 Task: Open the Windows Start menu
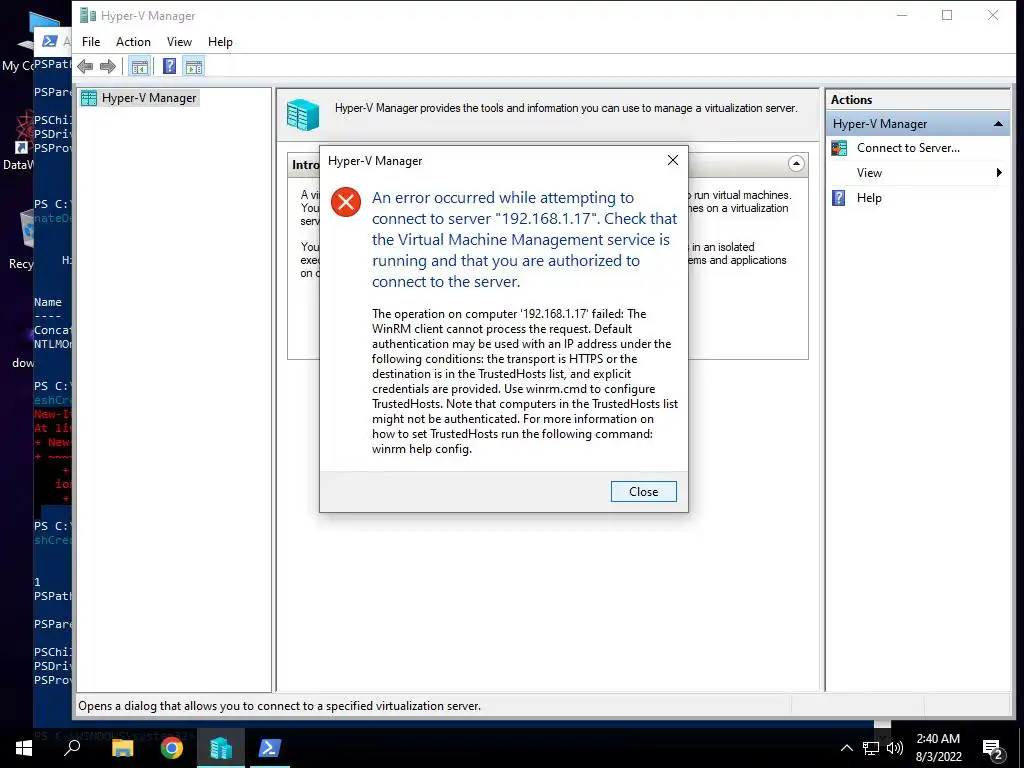coord(24,748)
